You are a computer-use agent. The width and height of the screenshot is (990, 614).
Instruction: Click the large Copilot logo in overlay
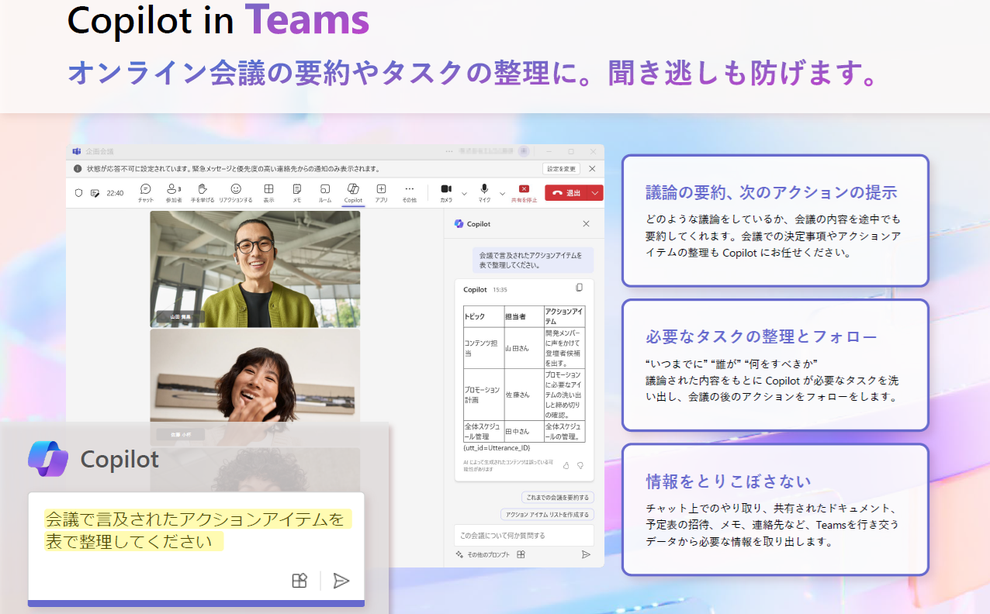pos(48,459)
